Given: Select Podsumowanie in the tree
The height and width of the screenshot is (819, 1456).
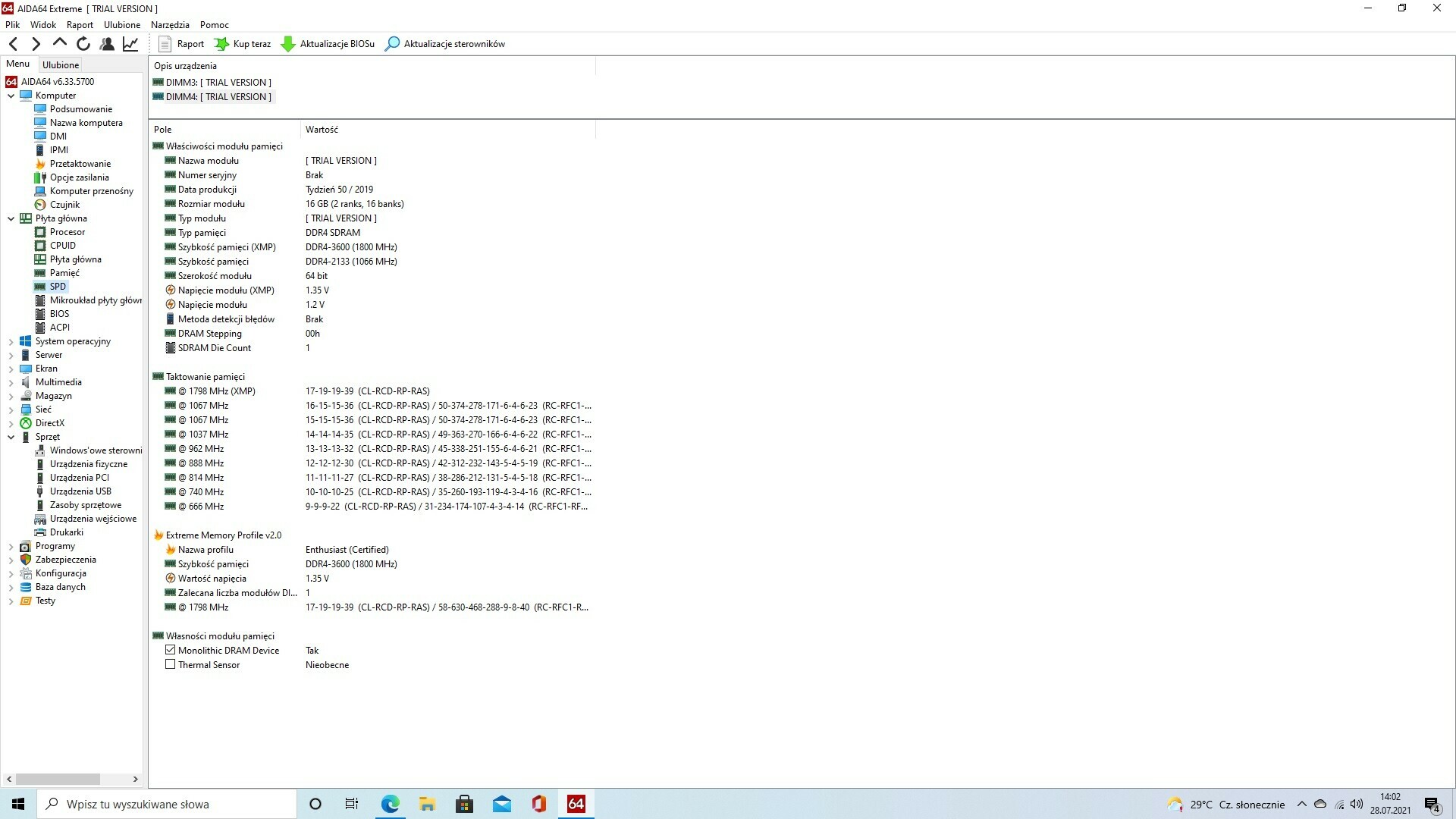Looking at the screenshot, I should point(80,109).
